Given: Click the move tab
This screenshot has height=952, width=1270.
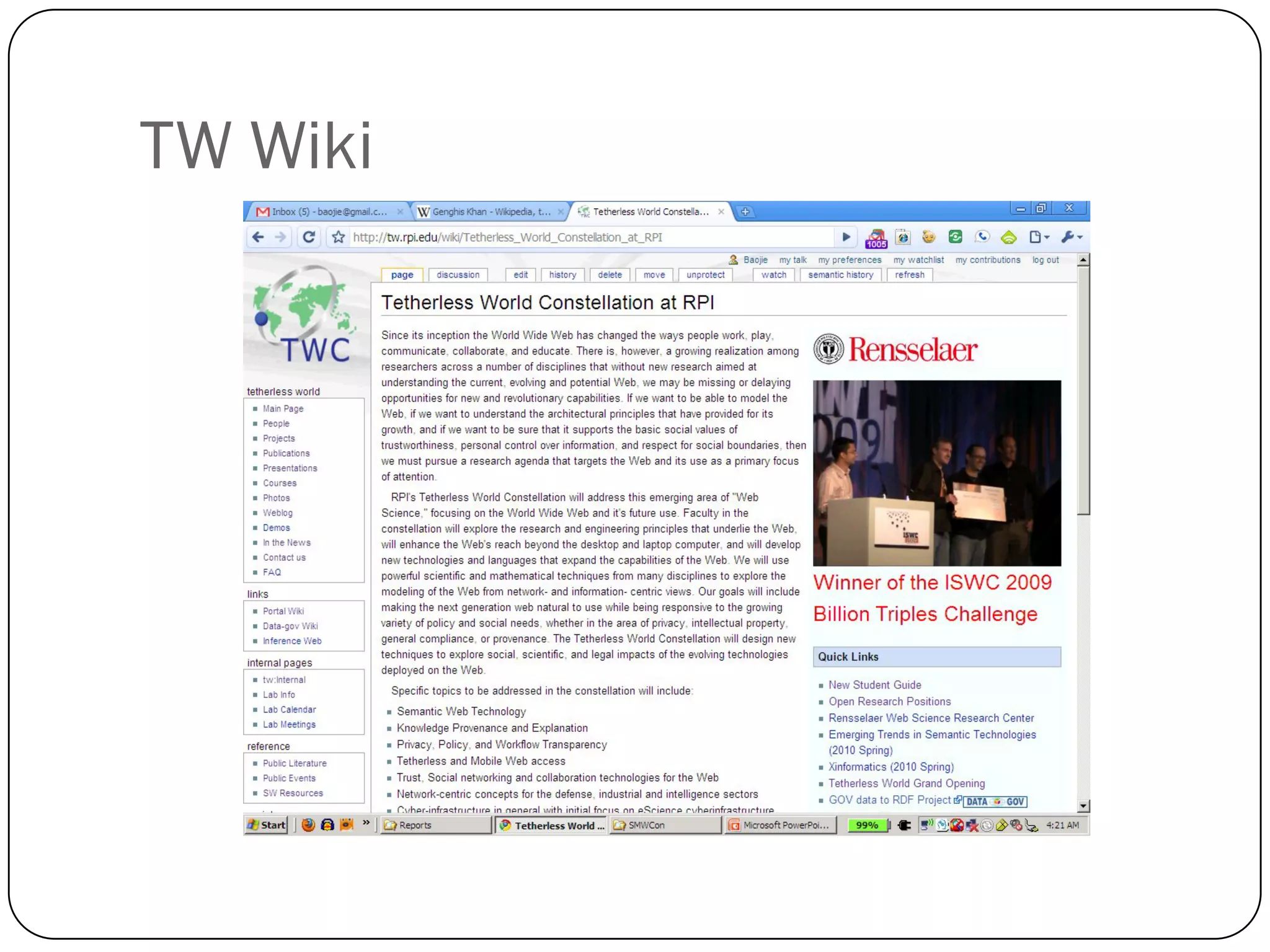Looking at the screenshot, I should (x=654, y=275).
